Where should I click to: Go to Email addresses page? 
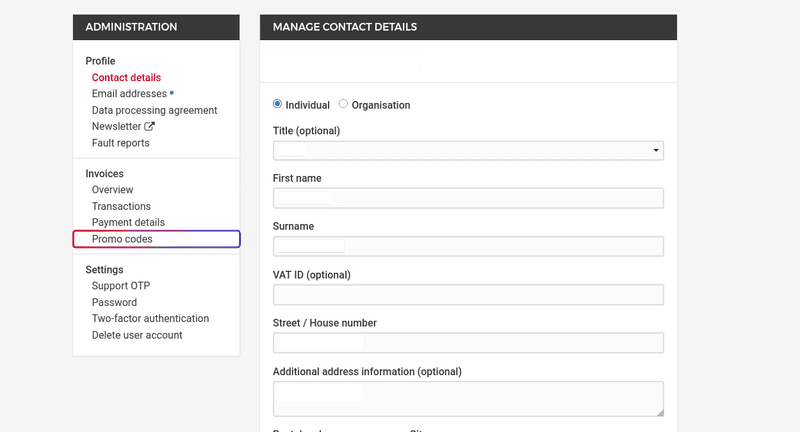point(129,94)
